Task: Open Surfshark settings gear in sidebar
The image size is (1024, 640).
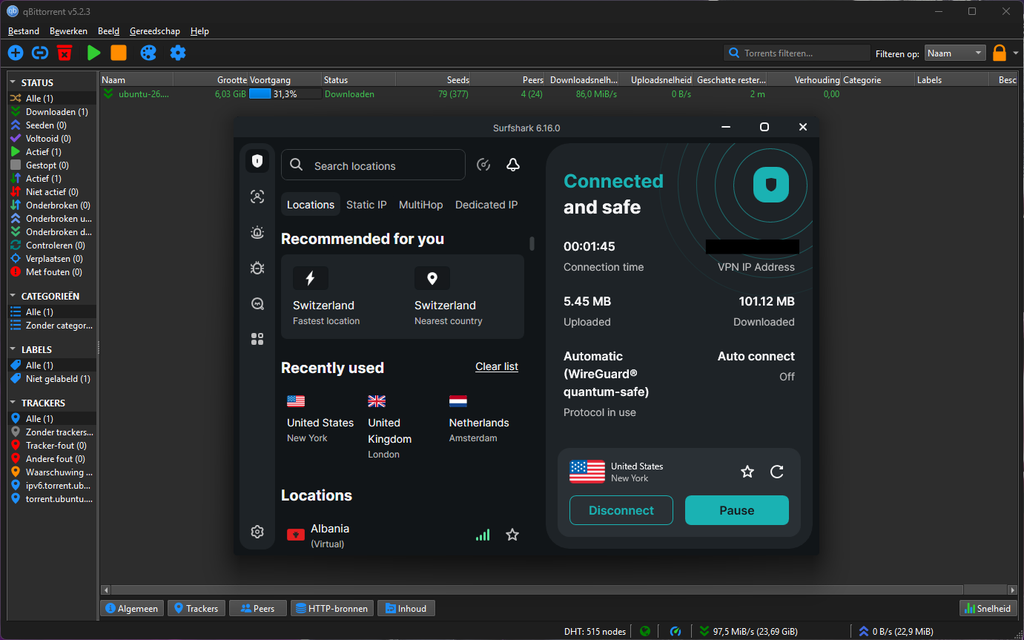Action: 257,532
